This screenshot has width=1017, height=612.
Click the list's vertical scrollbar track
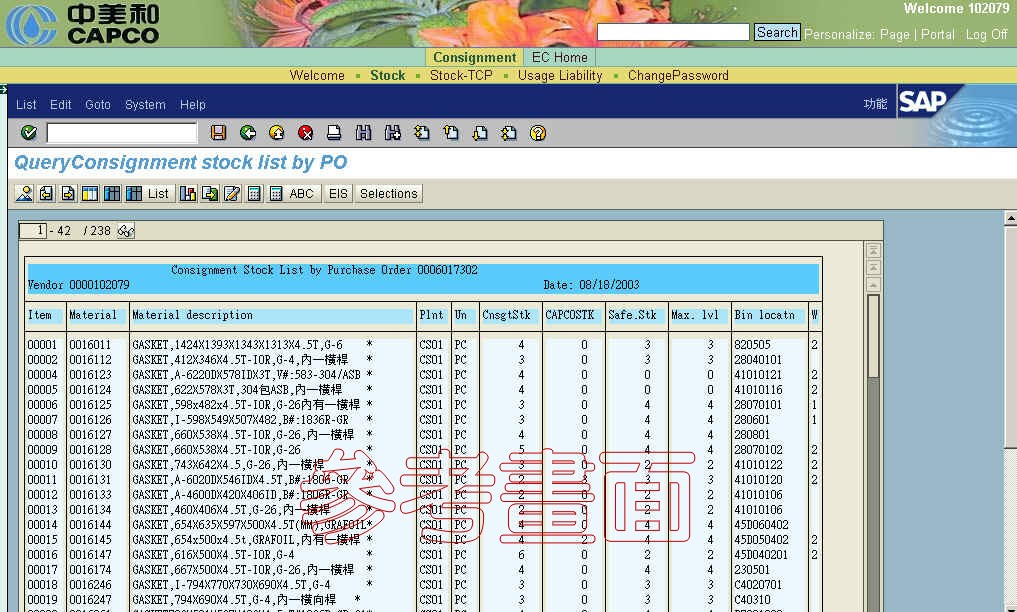click(x=873, y=480)
